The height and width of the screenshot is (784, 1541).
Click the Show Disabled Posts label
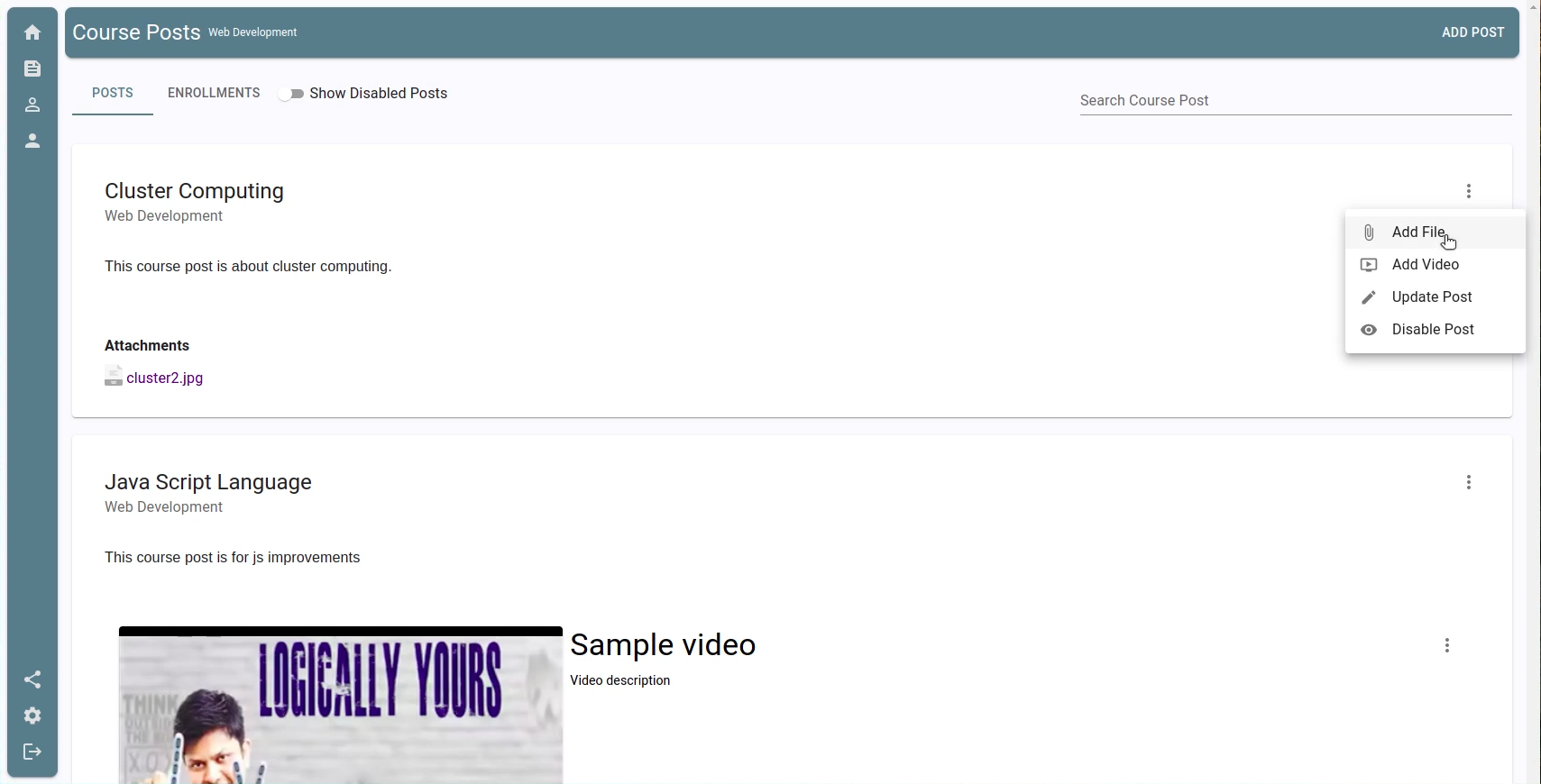379,94
